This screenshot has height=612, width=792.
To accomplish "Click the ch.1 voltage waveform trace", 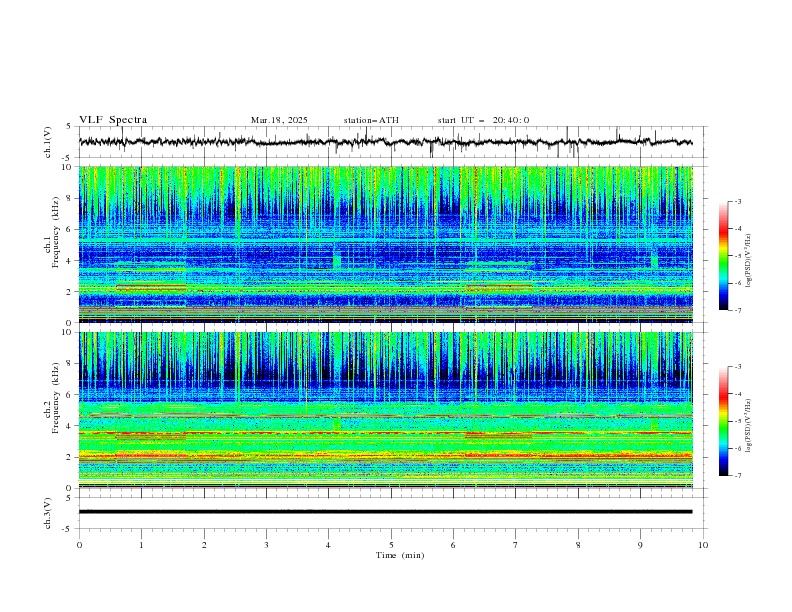I will [x=386, y=142].
